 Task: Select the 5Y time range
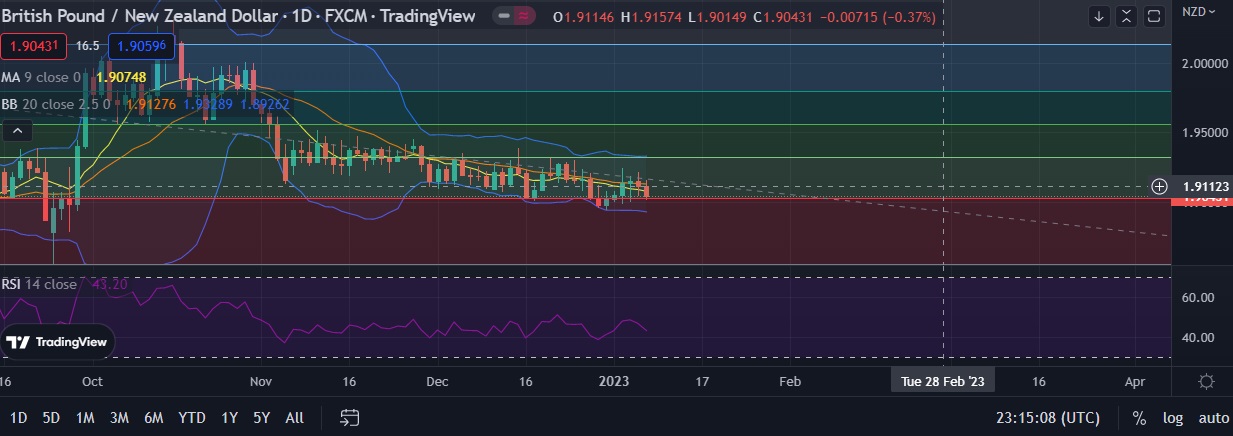(x=261, y=417)
